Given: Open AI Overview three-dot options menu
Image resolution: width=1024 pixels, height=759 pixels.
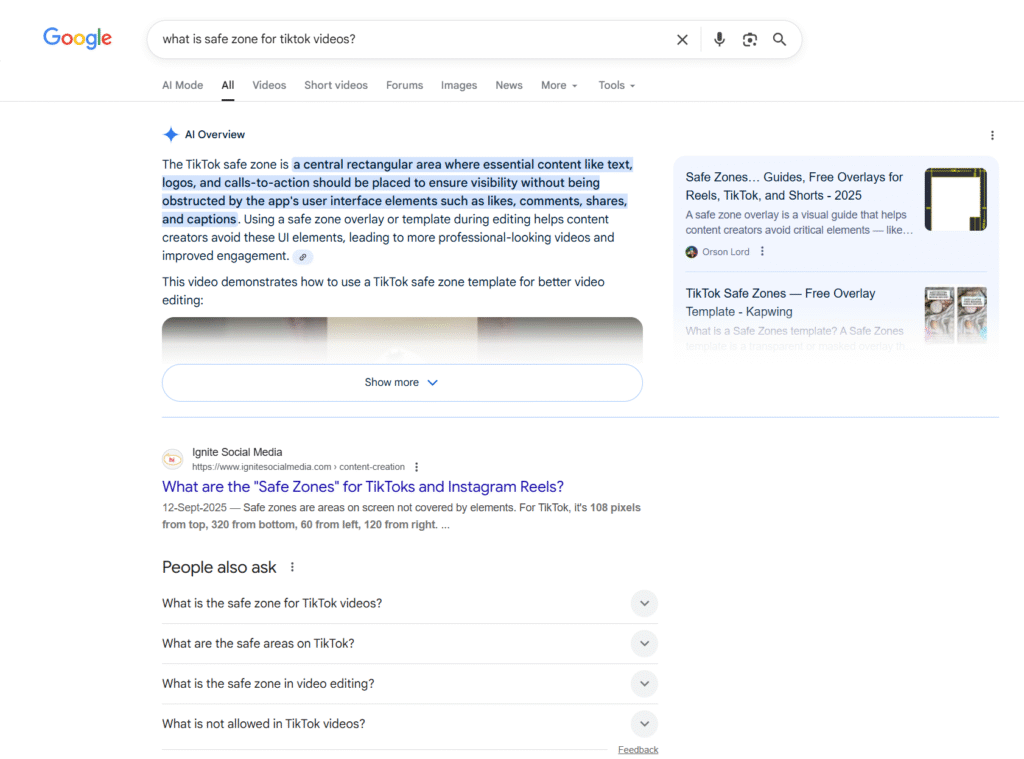Looking at the screenshot, I should 991,135.
